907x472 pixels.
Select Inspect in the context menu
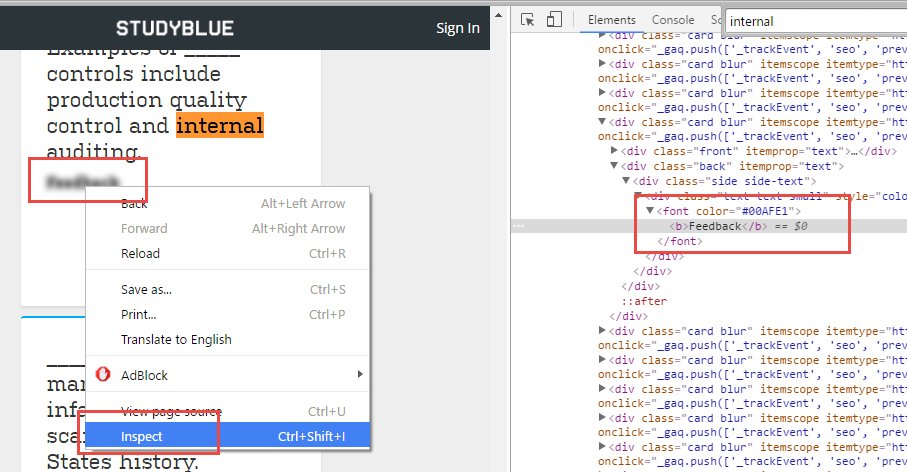pos(227,436)
